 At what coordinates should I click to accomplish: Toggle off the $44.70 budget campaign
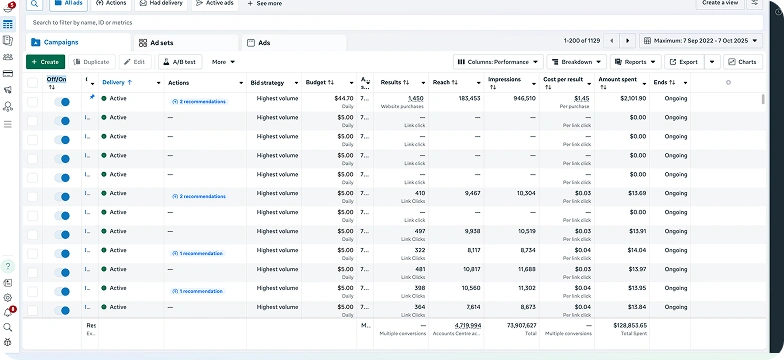pyautogui.click(x=62, y=102)
